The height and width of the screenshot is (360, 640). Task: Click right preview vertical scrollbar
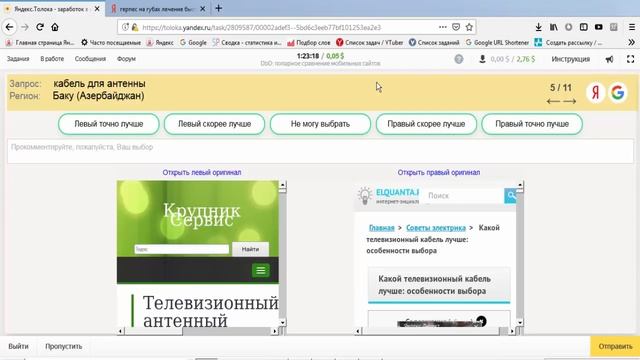tap(520, 253)
